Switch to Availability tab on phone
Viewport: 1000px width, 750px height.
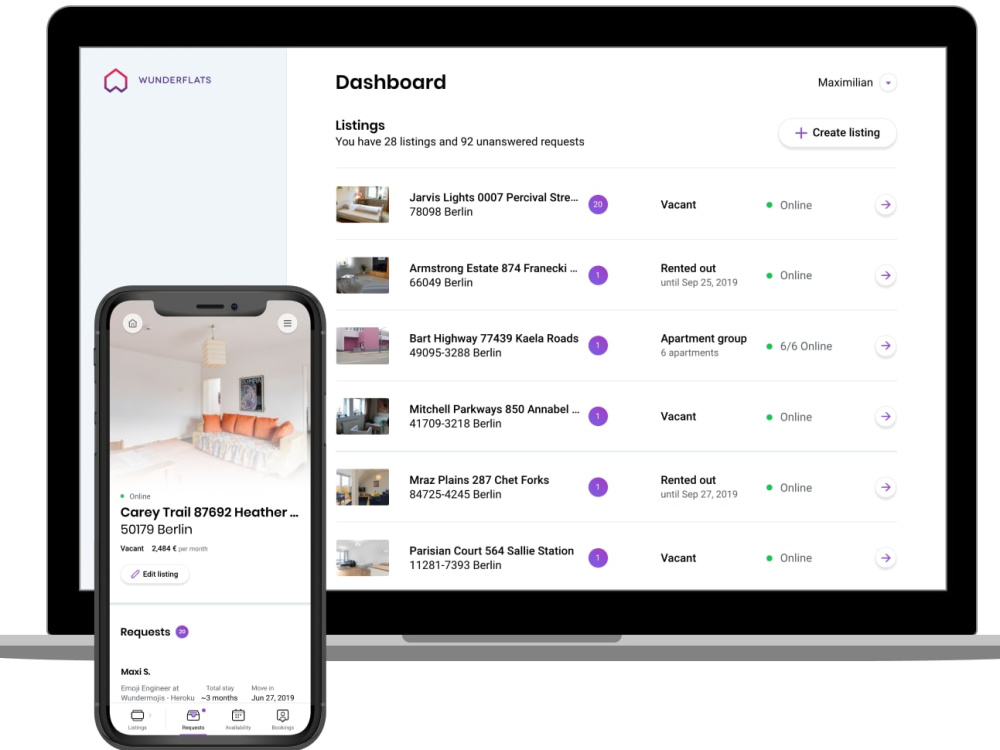pyautogui.click(x=238, y=719)
